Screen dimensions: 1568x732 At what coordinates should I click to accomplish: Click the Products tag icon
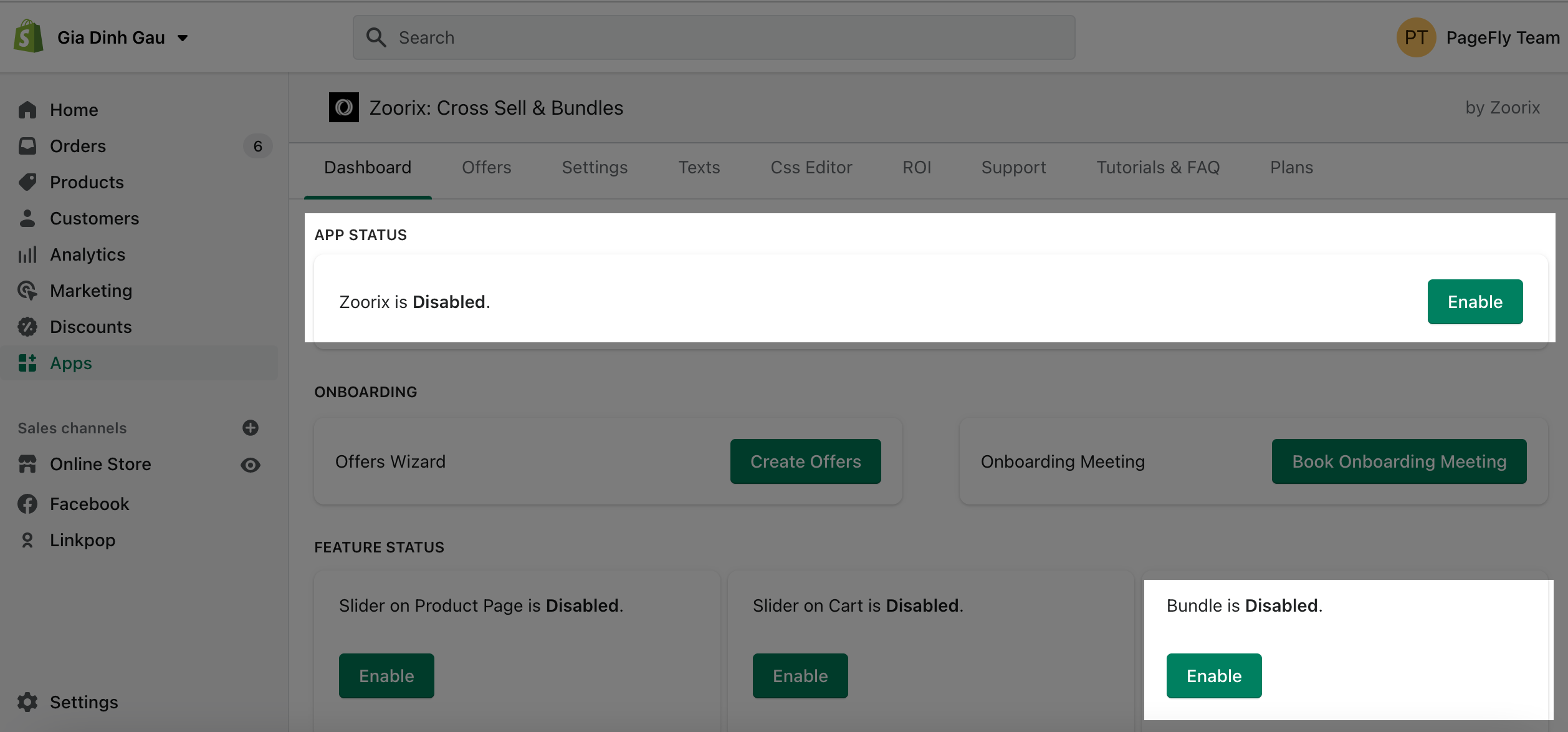(27, 182)
